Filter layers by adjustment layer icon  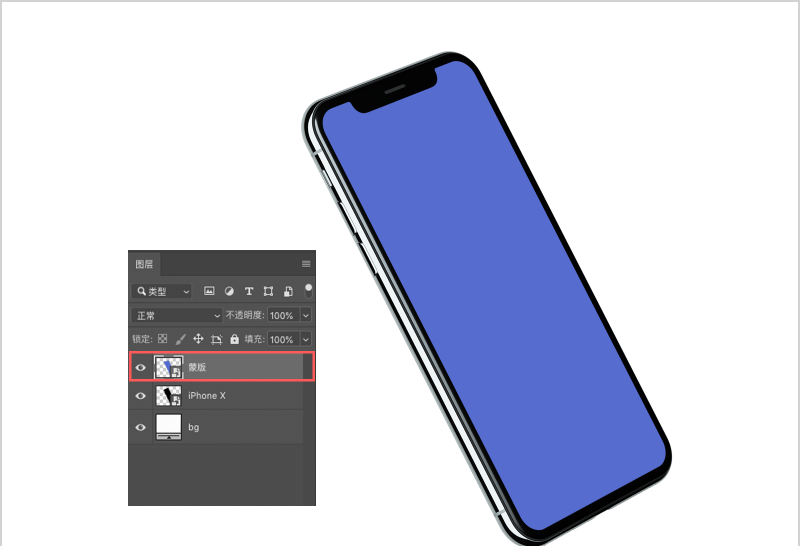pos(229,291)
